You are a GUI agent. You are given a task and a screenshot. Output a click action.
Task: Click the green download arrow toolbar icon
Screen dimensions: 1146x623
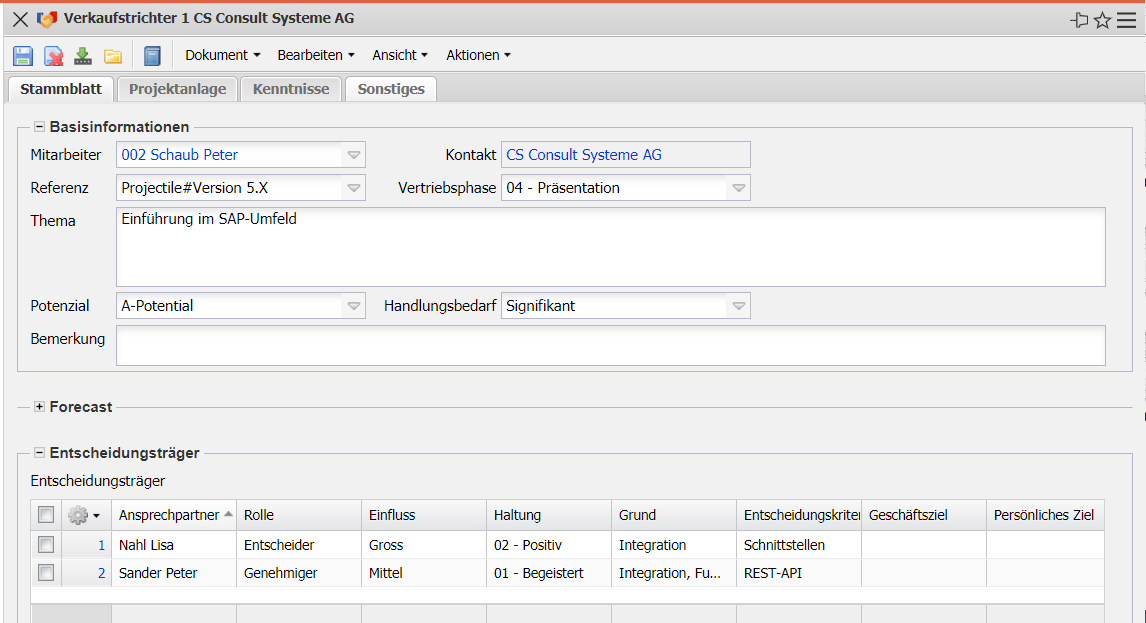(x=83, y=56)
